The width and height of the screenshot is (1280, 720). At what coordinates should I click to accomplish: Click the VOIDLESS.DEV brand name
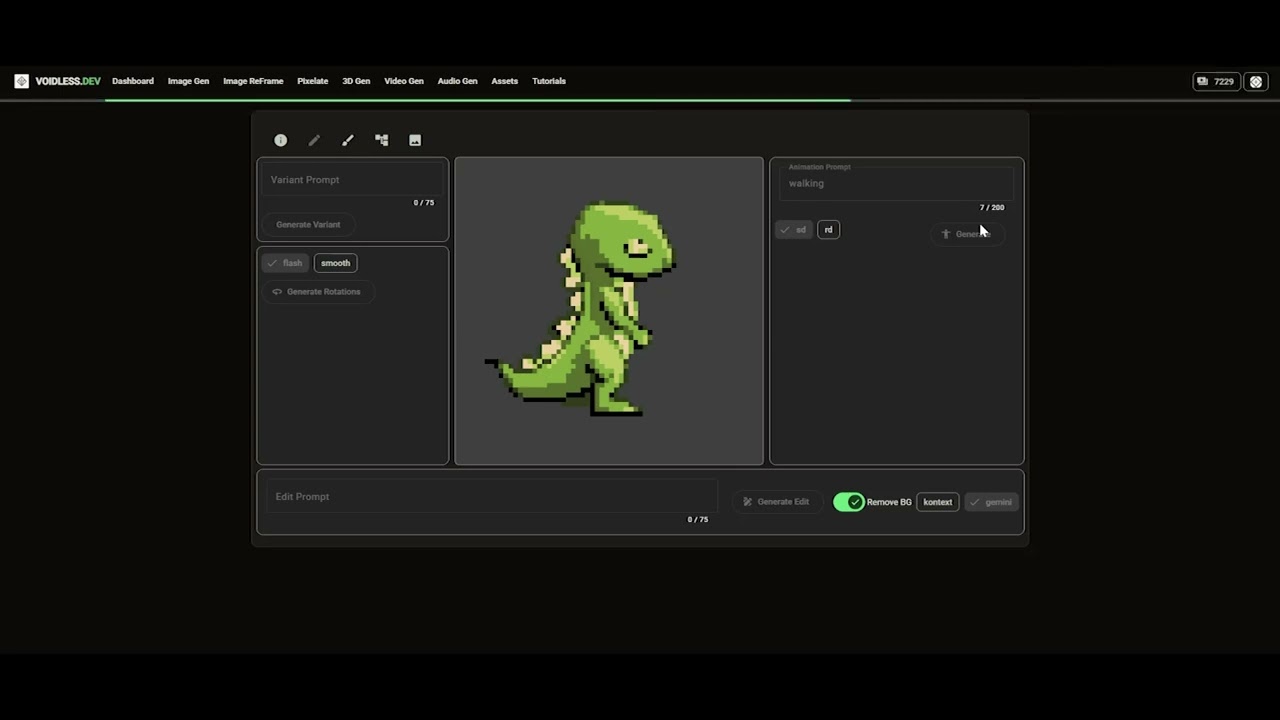pyautogui.click(x=68, y=81)
